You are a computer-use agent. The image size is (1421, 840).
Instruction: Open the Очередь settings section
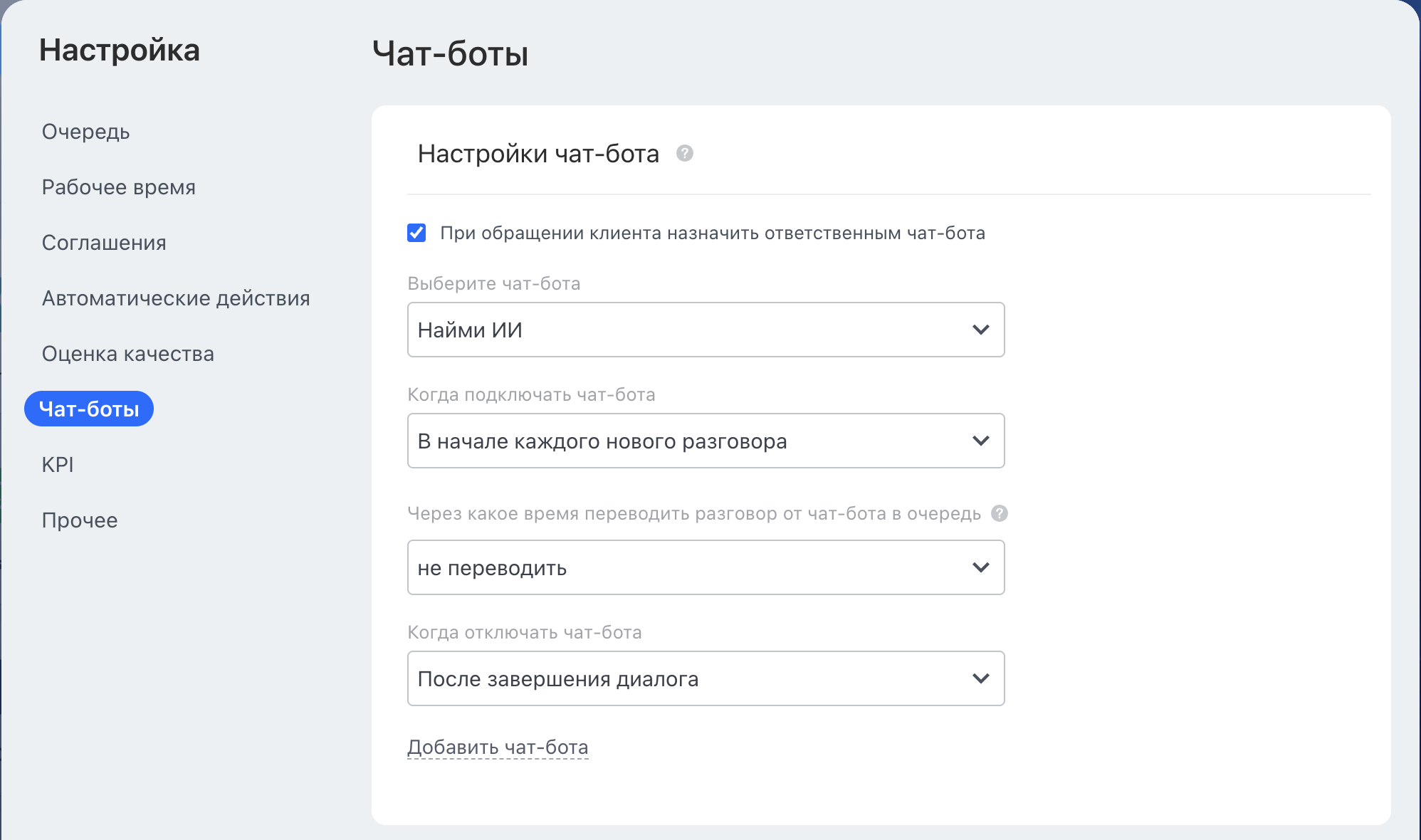(x=85, y=132)
